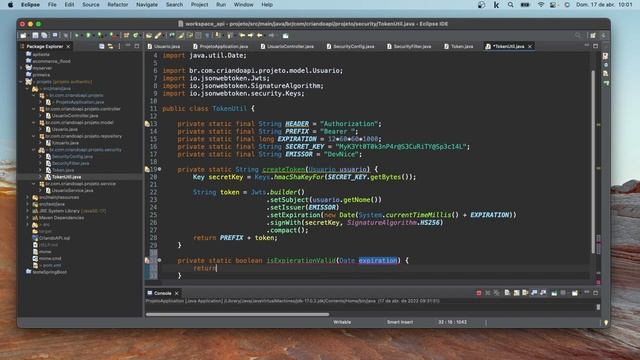Viewport: 640px width, 360px height.
Task: Open the Refactor menu
Action: click(x=118, y=5)
